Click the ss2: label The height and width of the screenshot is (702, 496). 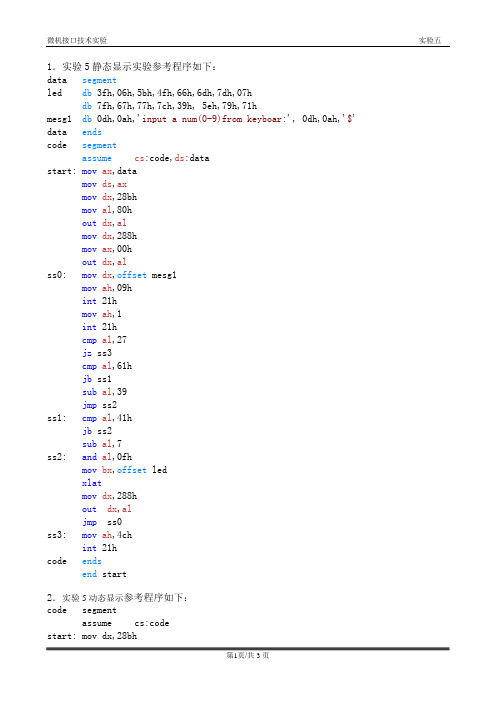coord(56,457)
